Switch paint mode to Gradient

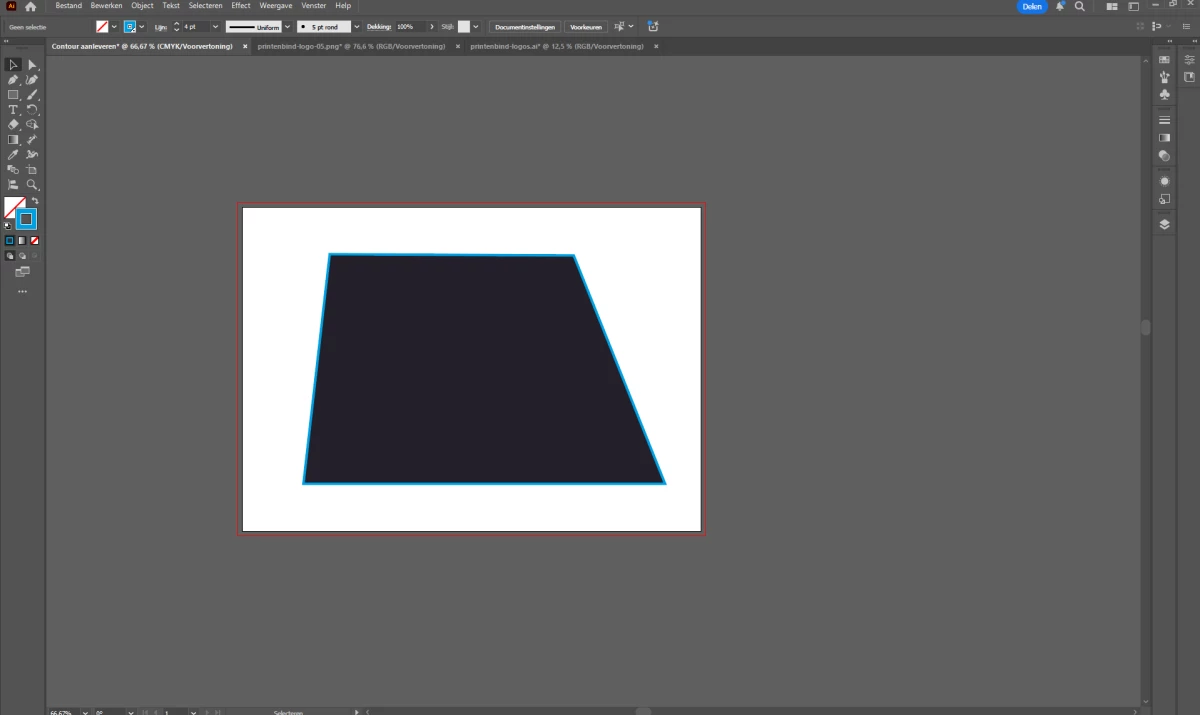[22, 241]
